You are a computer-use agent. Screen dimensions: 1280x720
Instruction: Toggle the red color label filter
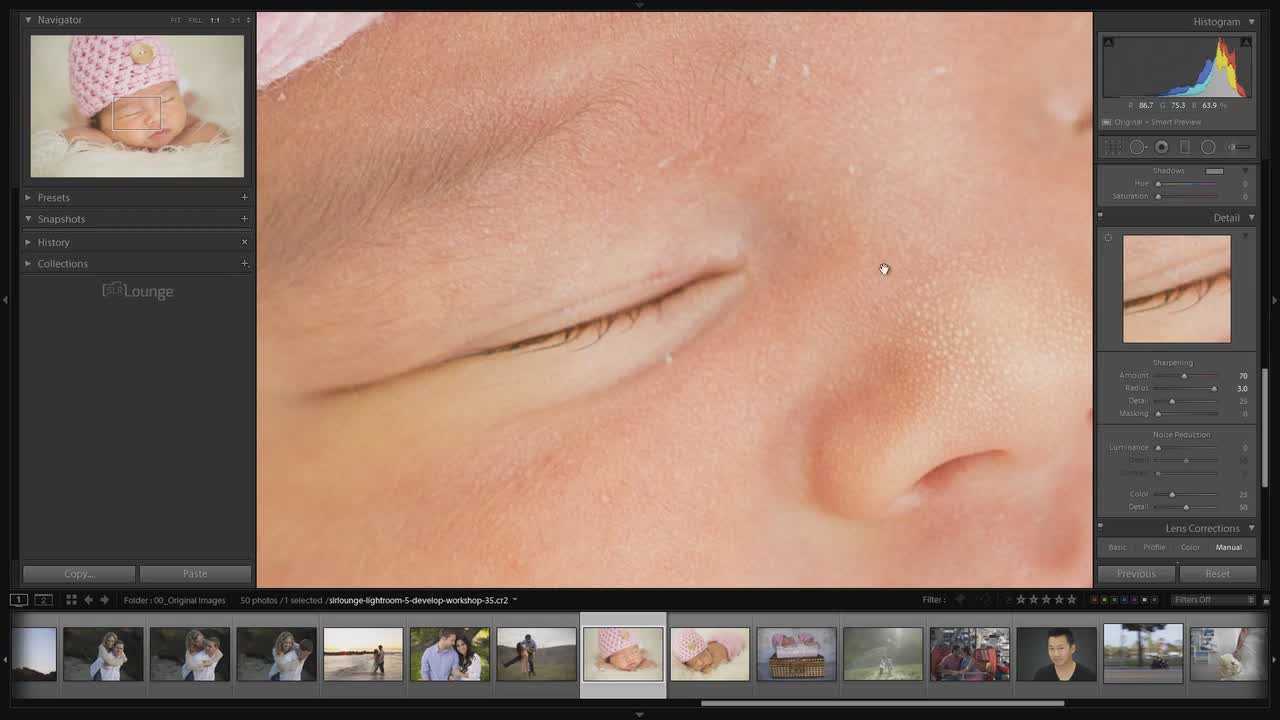click(x=1094, y=600)
